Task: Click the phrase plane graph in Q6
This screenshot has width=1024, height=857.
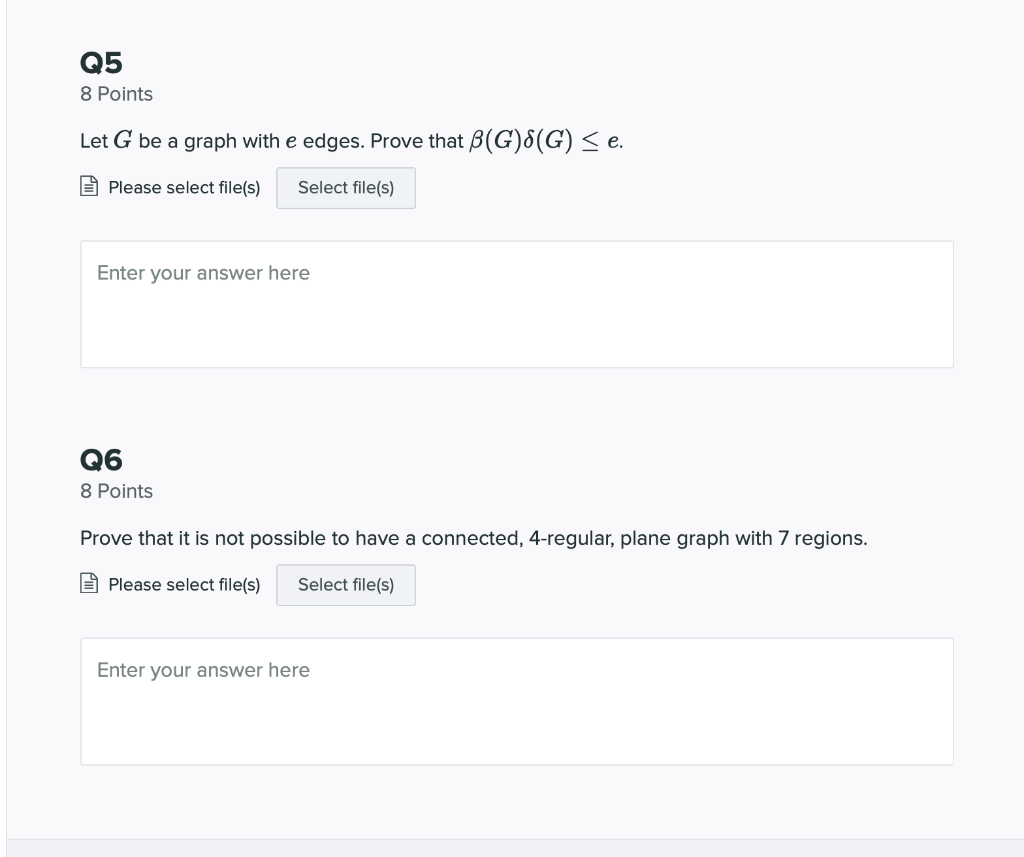Action: [x=675, y=539]
